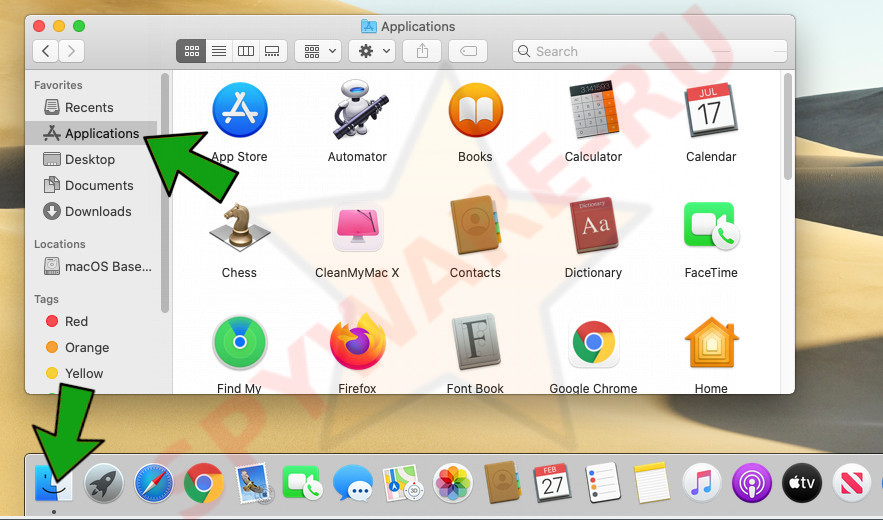Viewport: 883px width, 520px height.
Task: Switch to column view
Action: point(246,51)
